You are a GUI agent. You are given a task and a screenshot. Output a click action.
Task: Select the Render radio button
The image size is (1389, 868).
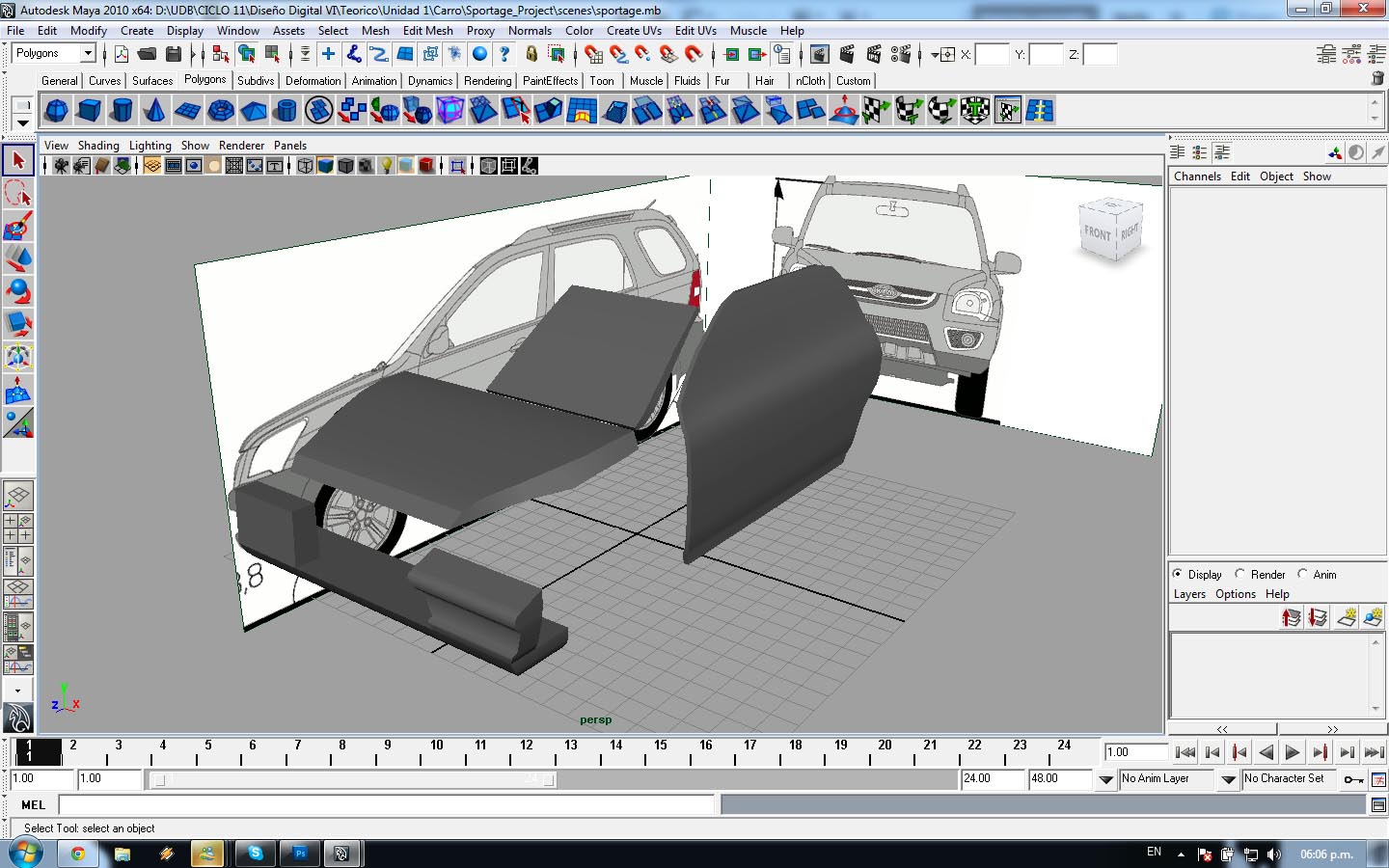[x=1240, y=574]
